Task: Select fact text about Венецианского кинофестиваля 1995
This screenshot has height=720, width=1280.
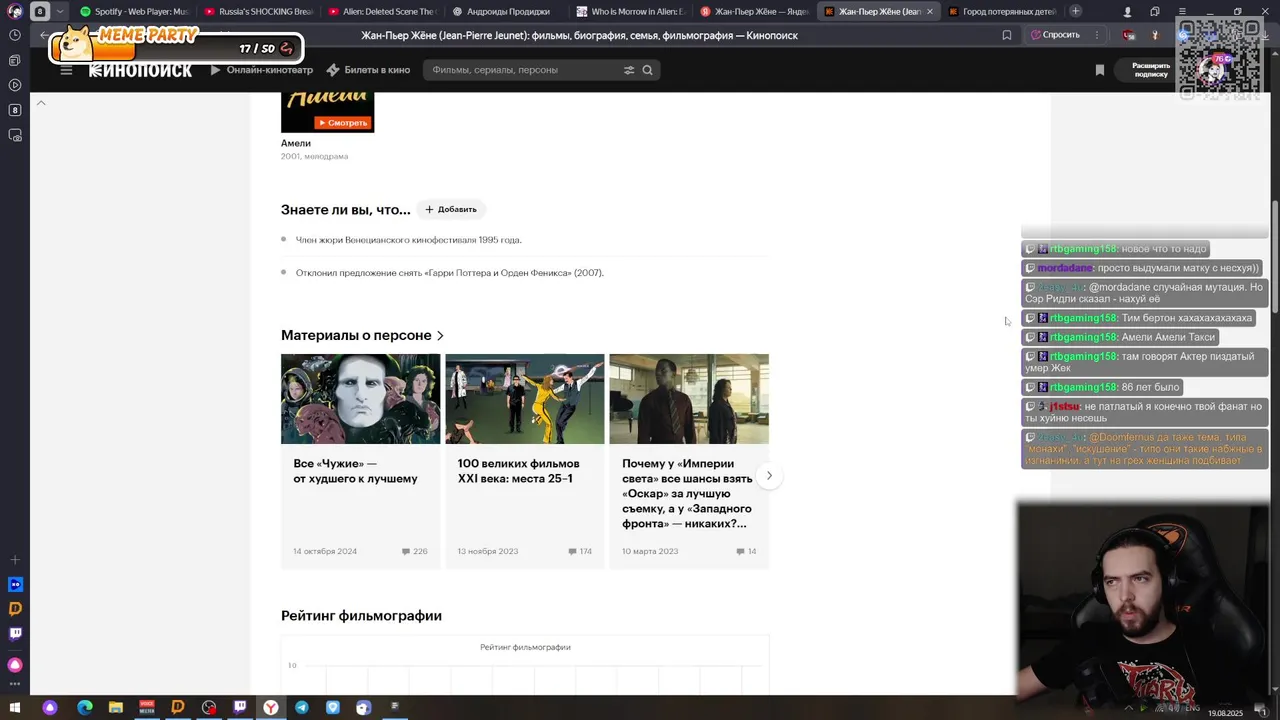Action: point(409,240)
